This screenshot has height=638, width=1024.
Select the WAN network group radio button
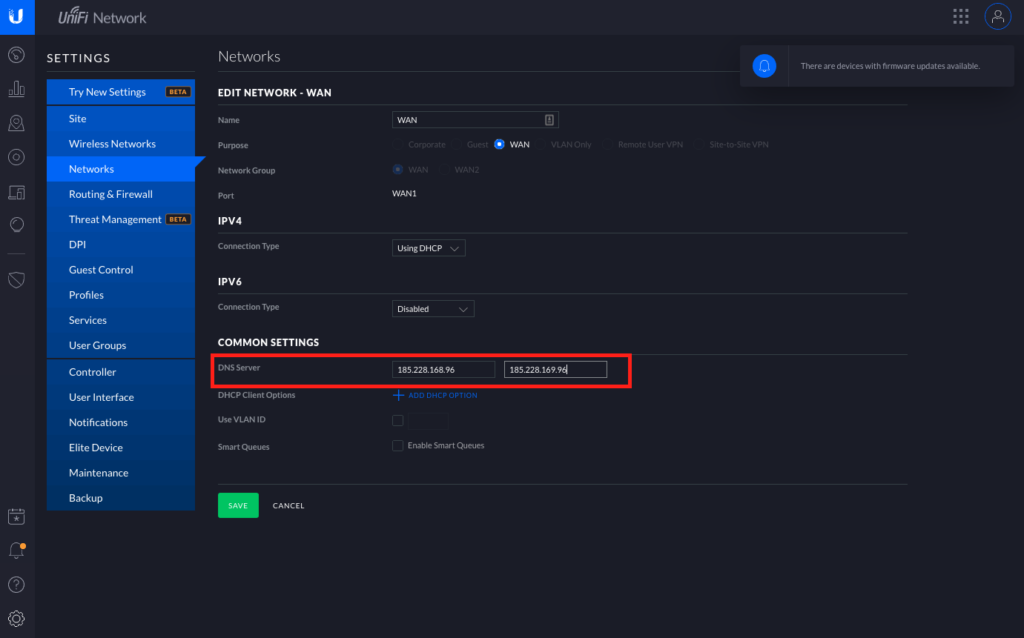[398, 169]
